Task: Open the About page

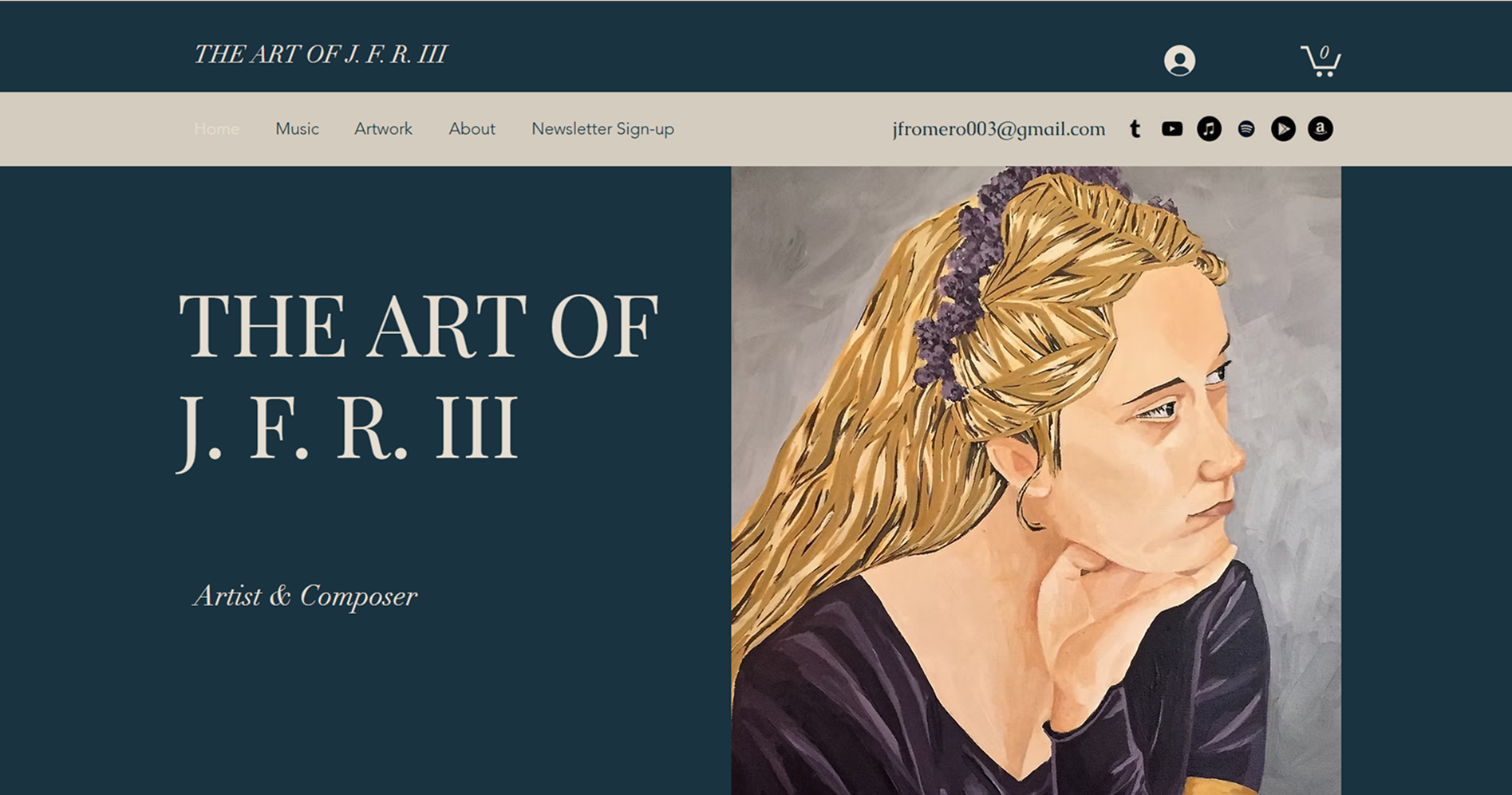Action: 472,128
